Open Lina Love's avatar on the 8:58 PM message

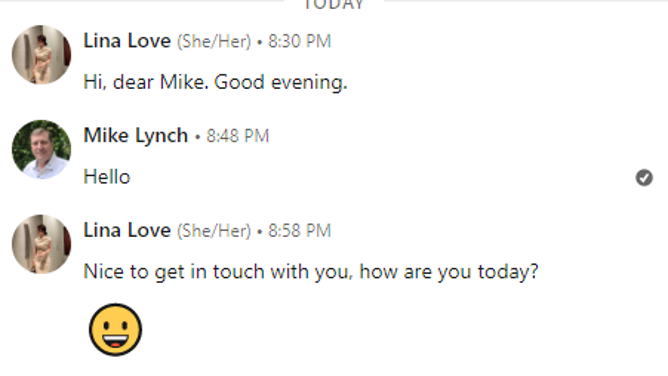pyautogui.click(x=41, y=244)
